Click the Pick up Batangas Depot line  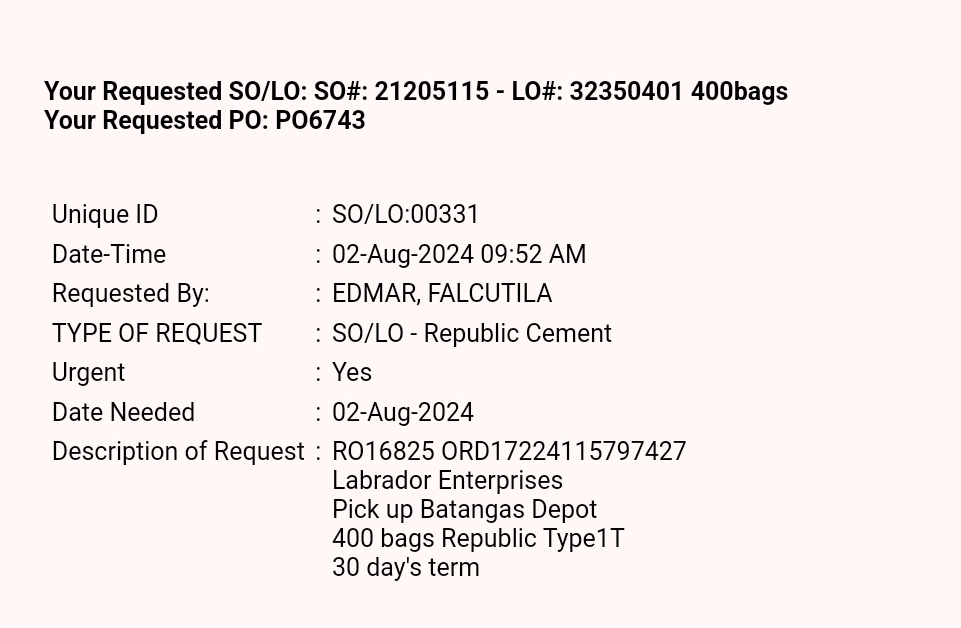(x=464, y=510)
